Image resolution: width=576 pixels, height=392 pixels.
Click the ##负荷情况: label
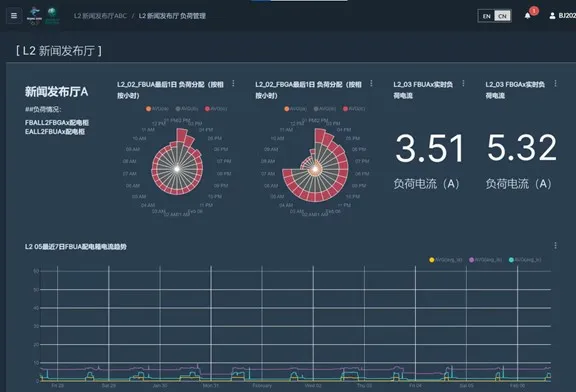(43, 109)
